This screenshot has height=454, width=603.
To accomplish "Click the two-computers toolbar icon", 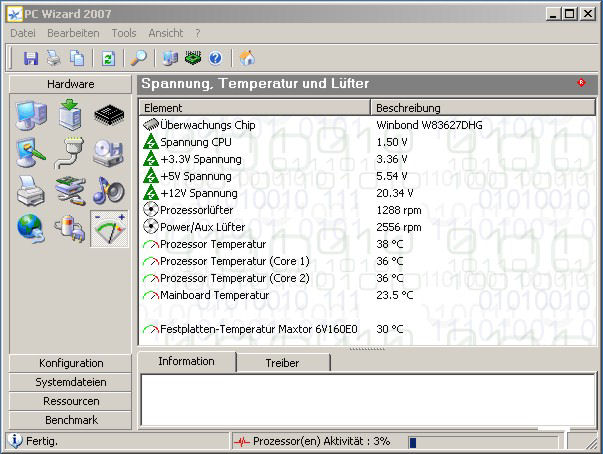I will [x=170, y=58].
